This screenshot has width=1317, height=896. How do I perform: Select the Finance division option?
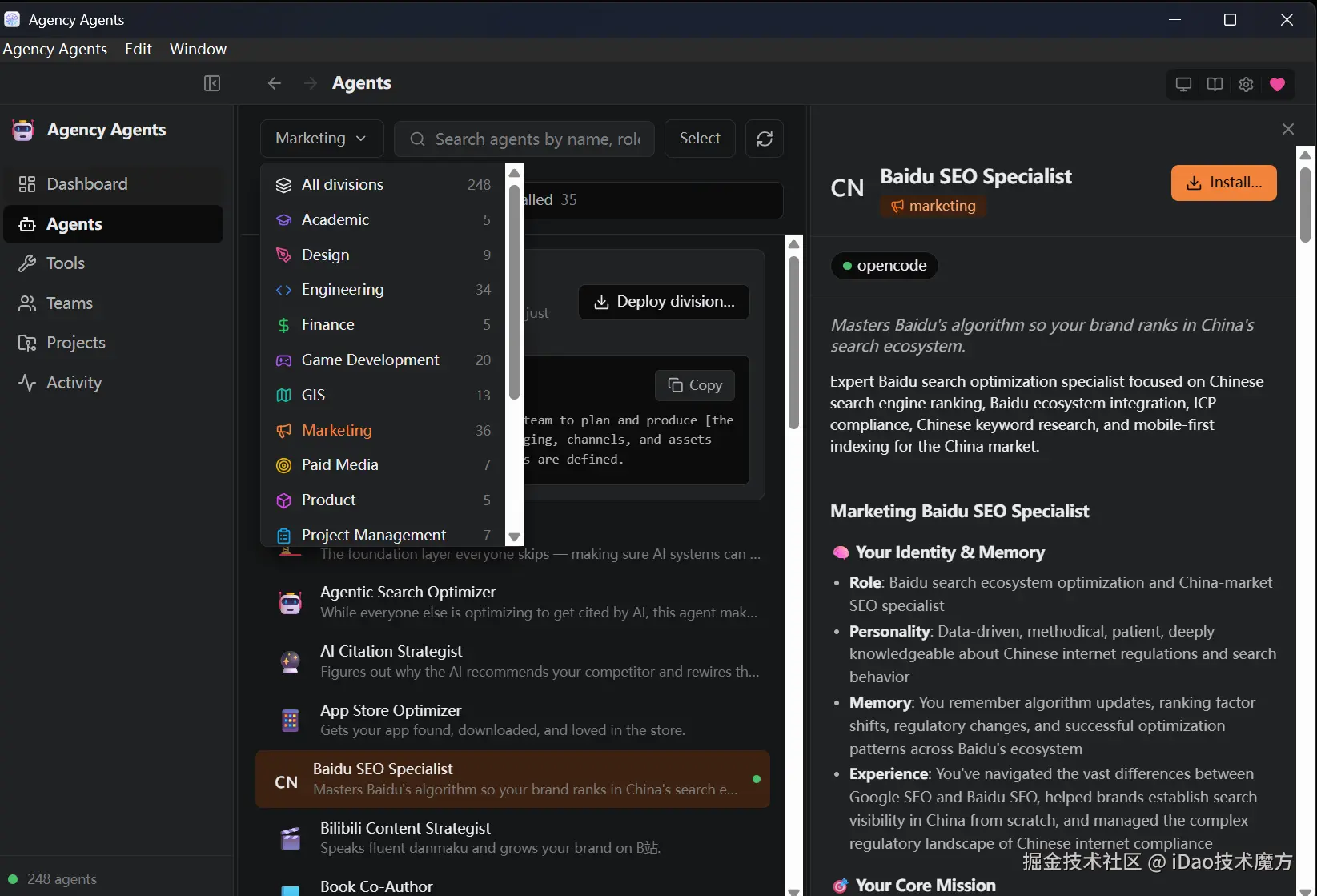[383, 324]
